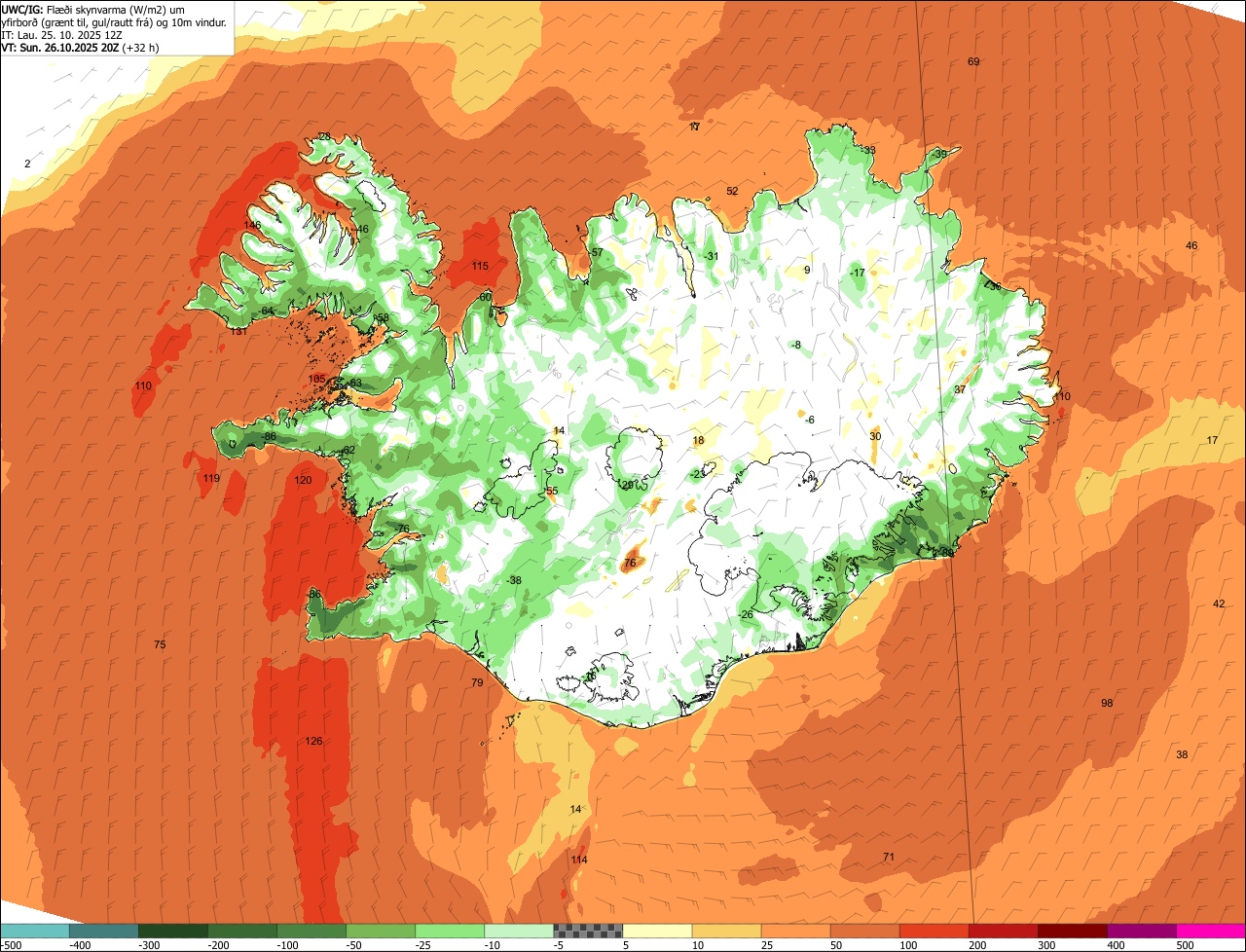Pick the red-orange 100 to 200 legend swatch
The image size is (1246, 952).
point(934,931)
